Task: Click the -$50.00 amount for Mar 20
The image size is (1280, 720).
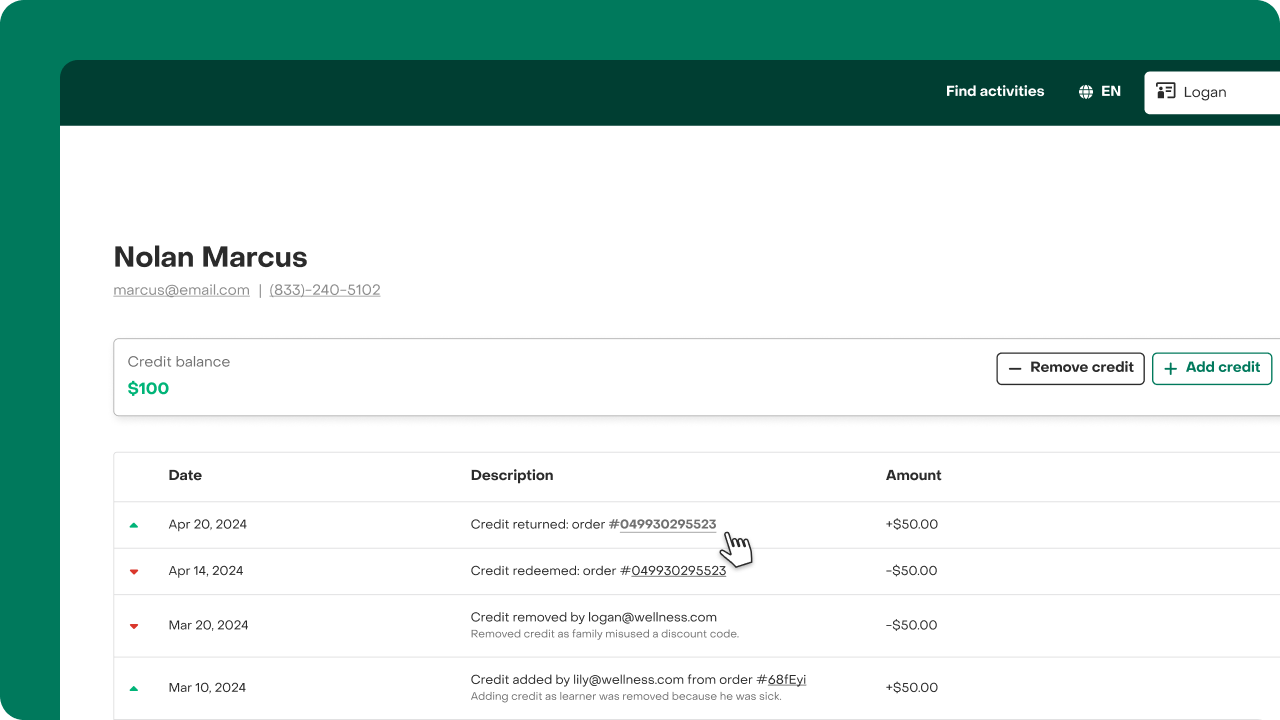Action: [912, 625]
